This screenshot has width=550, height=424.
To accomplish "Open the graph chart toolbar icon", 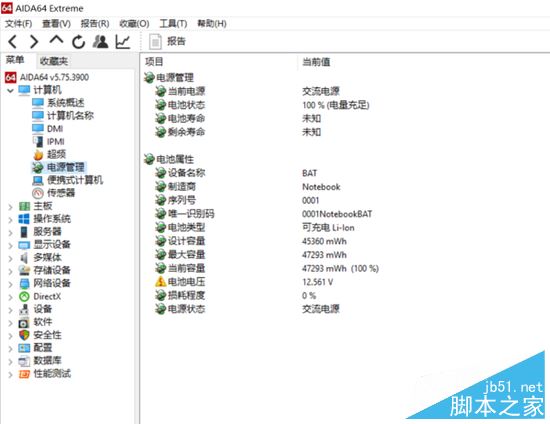I will point(123,42).
